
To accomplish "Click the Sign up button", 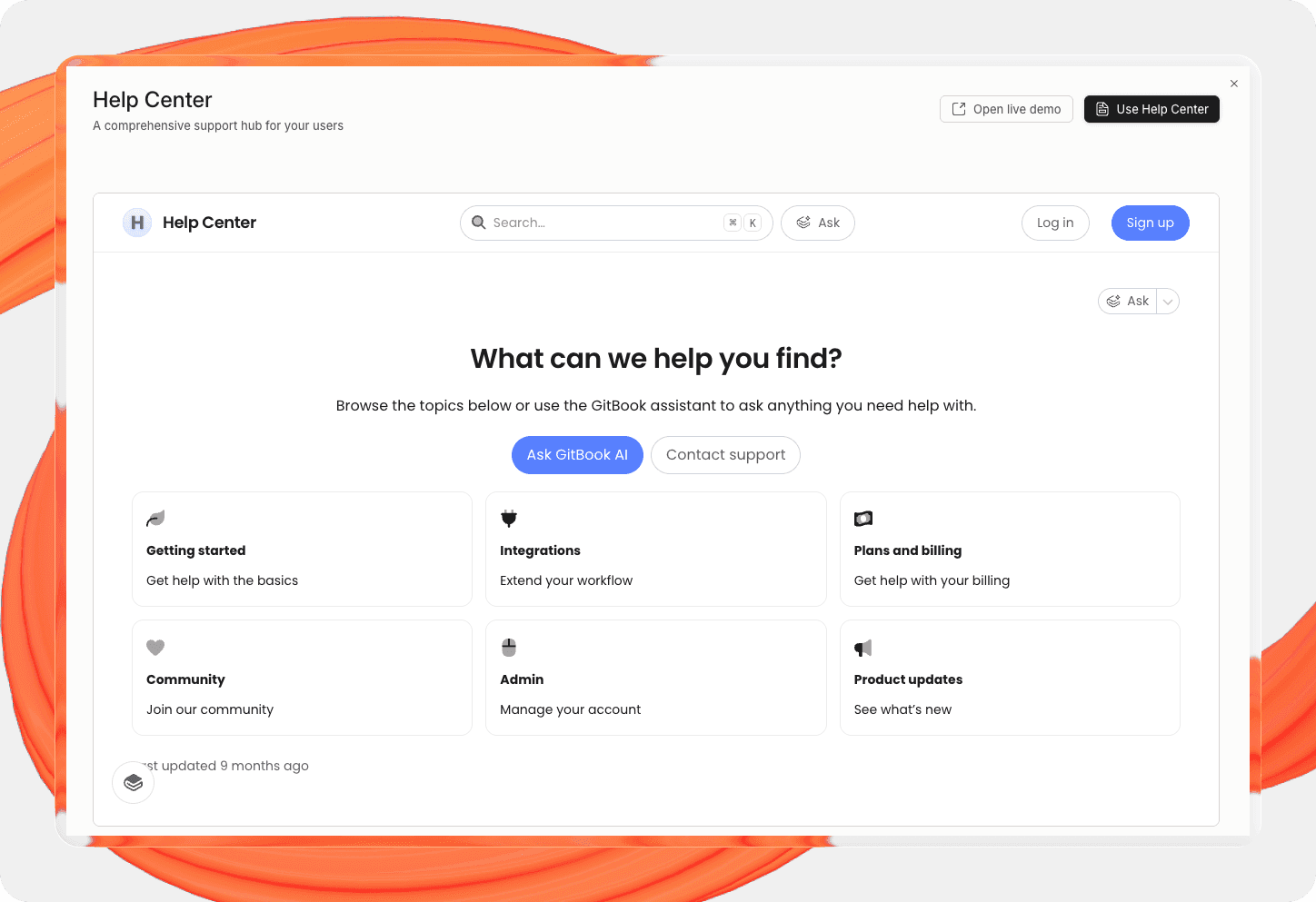I will coord(1151,223).
